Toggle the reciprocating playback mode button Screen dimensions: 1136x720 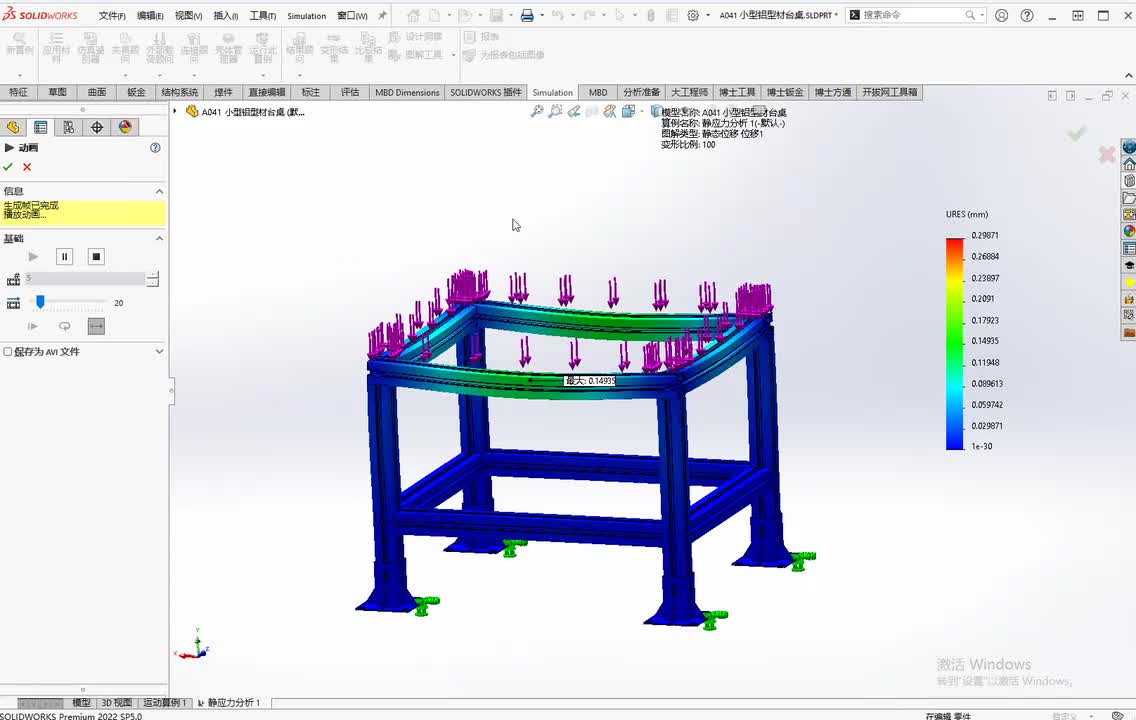(x=96, y=327)
